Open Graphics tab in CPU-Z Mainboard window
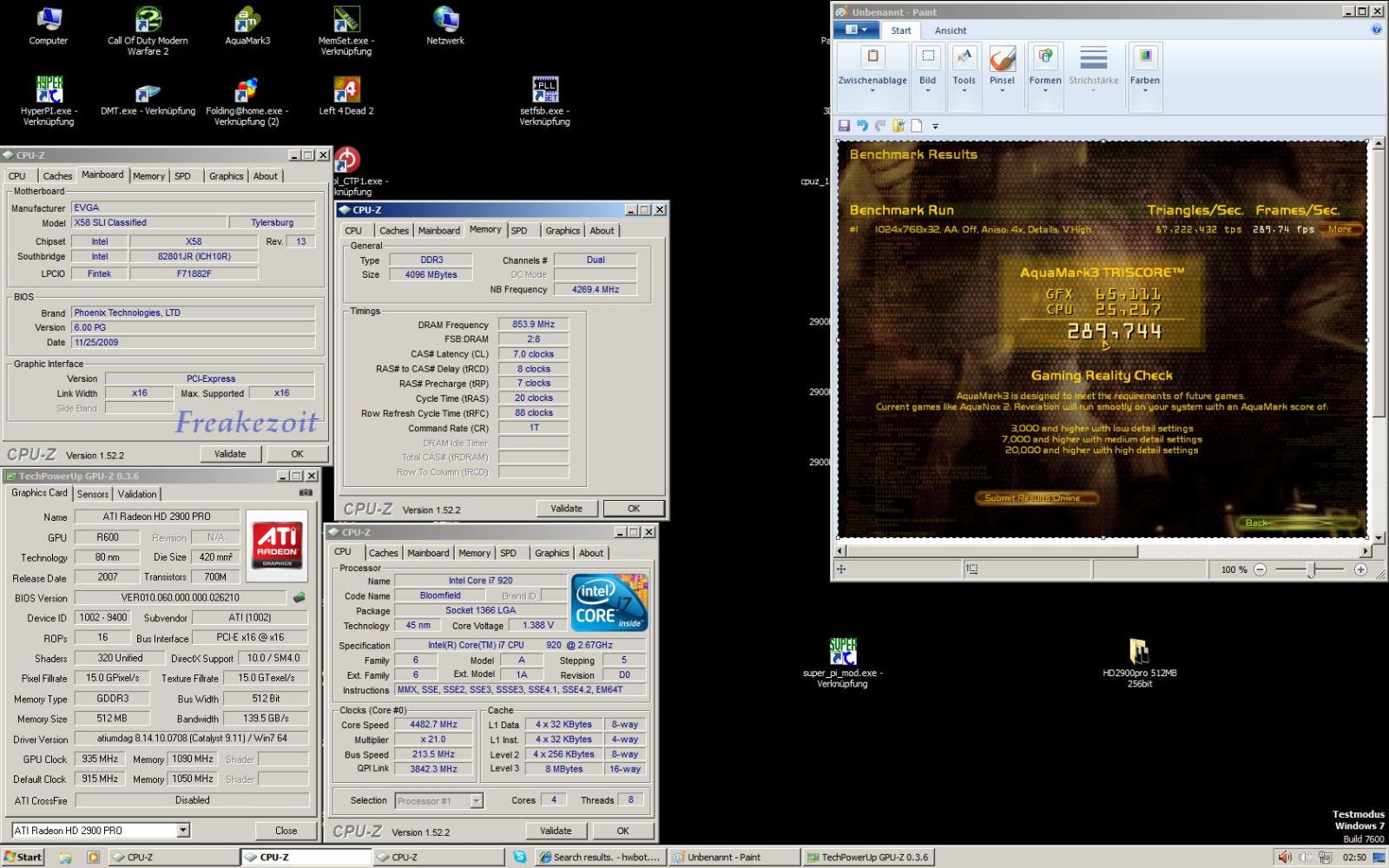 click(x=227, y=176)
